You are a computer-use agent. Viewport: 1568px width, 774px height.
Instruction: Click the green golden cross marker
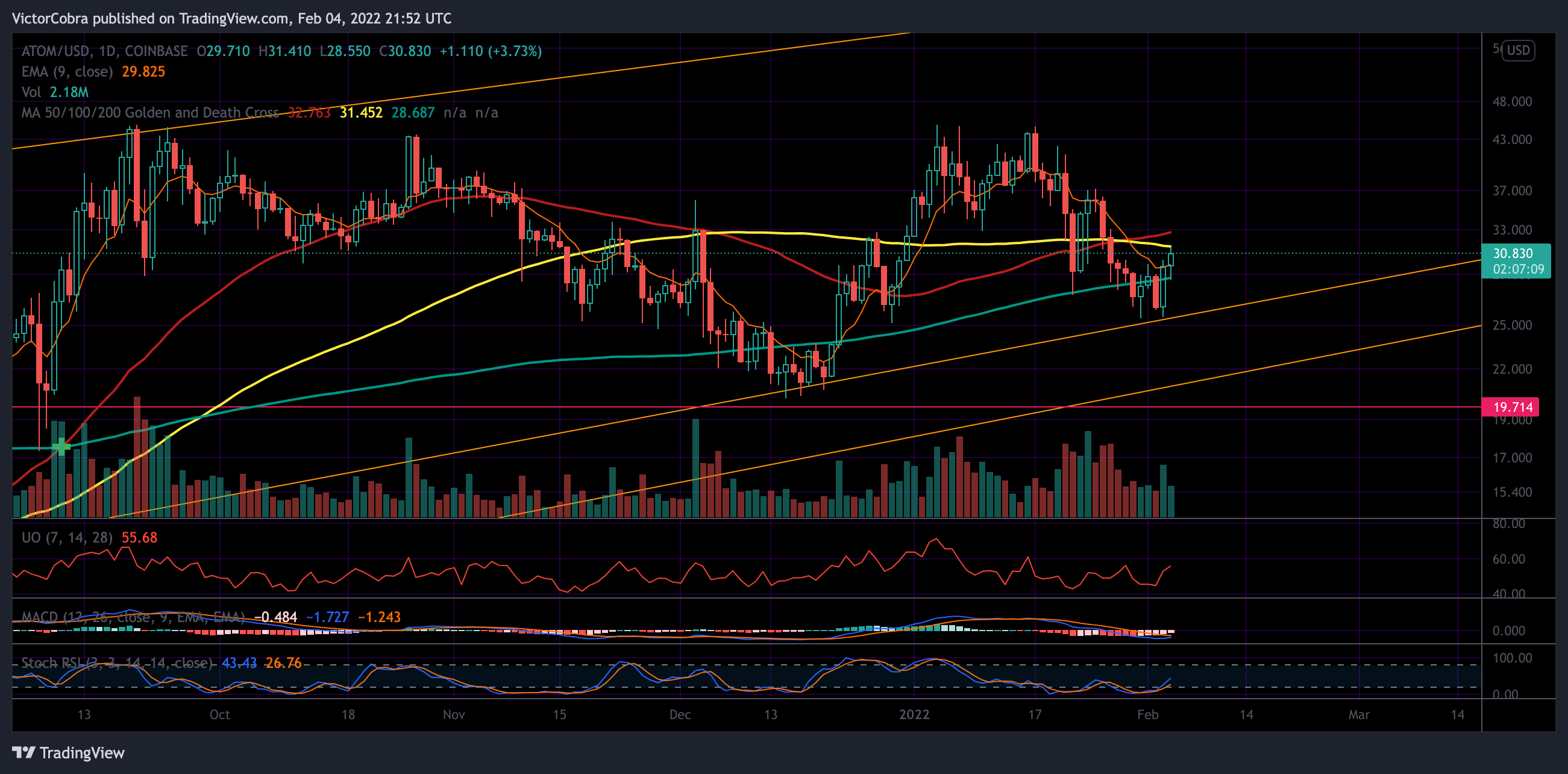[61, 447]
